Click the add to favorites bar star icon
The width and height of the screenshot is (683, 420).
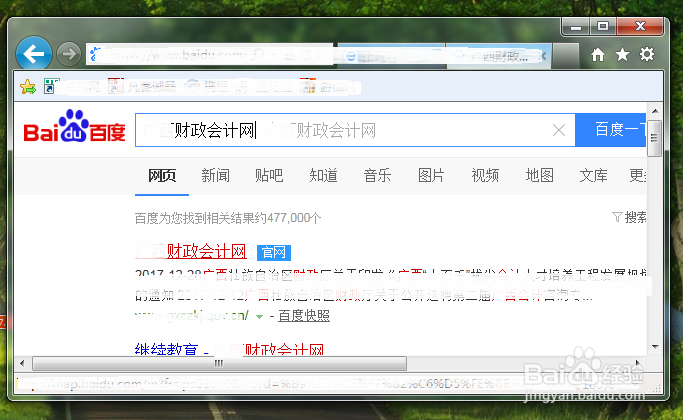[x=28, y=87]
